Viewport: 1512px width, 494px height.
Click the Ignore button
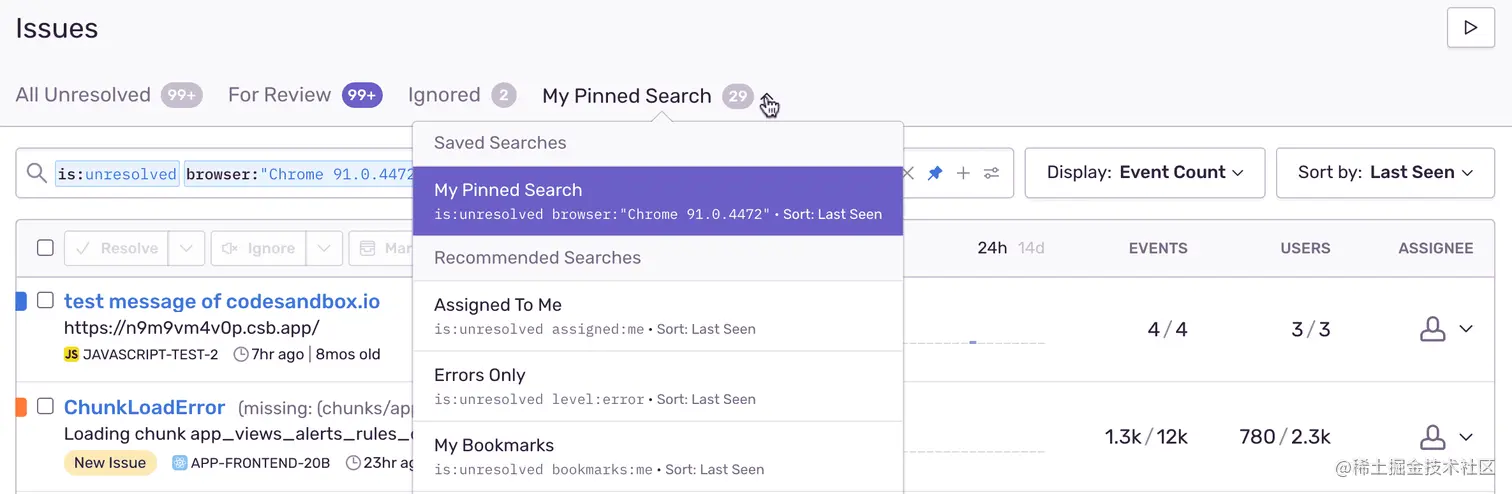tap(258, 248)
